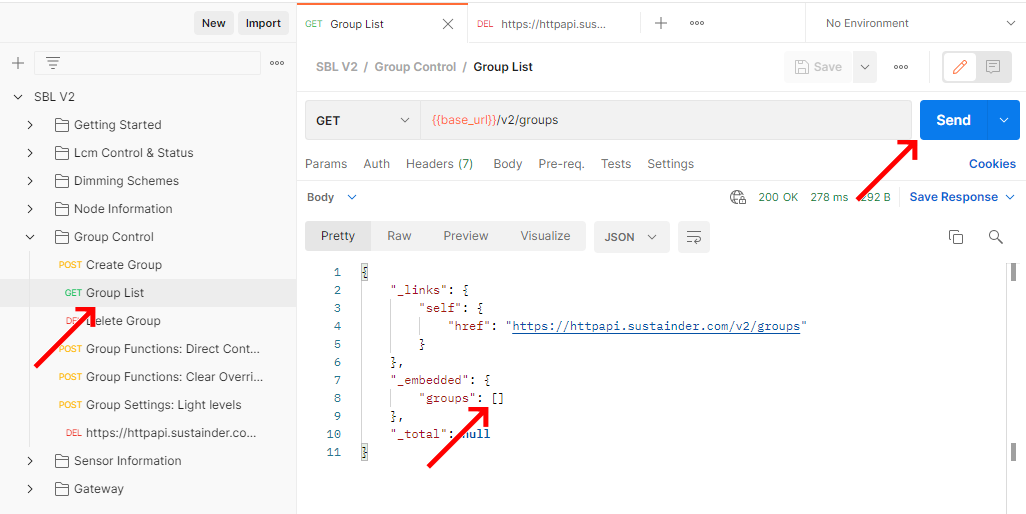
Task: Open sidebar three-dot options menu
Action: click(277, 63)
